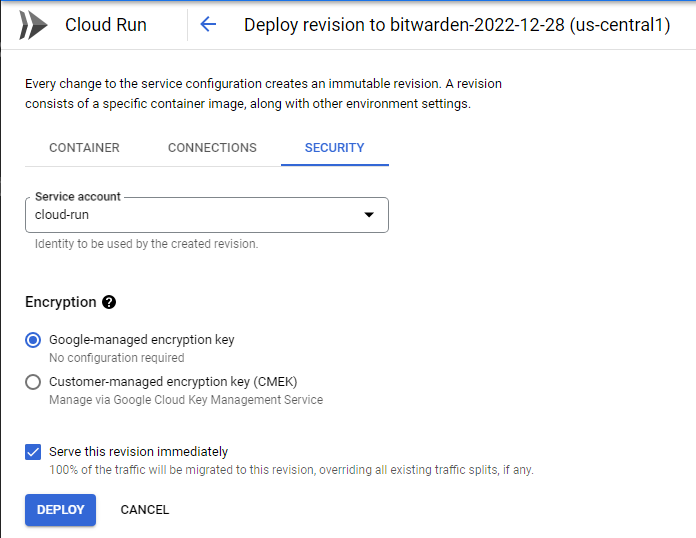Open the Connections tab
The image size is (696, 538).
(x=212, y=148)
